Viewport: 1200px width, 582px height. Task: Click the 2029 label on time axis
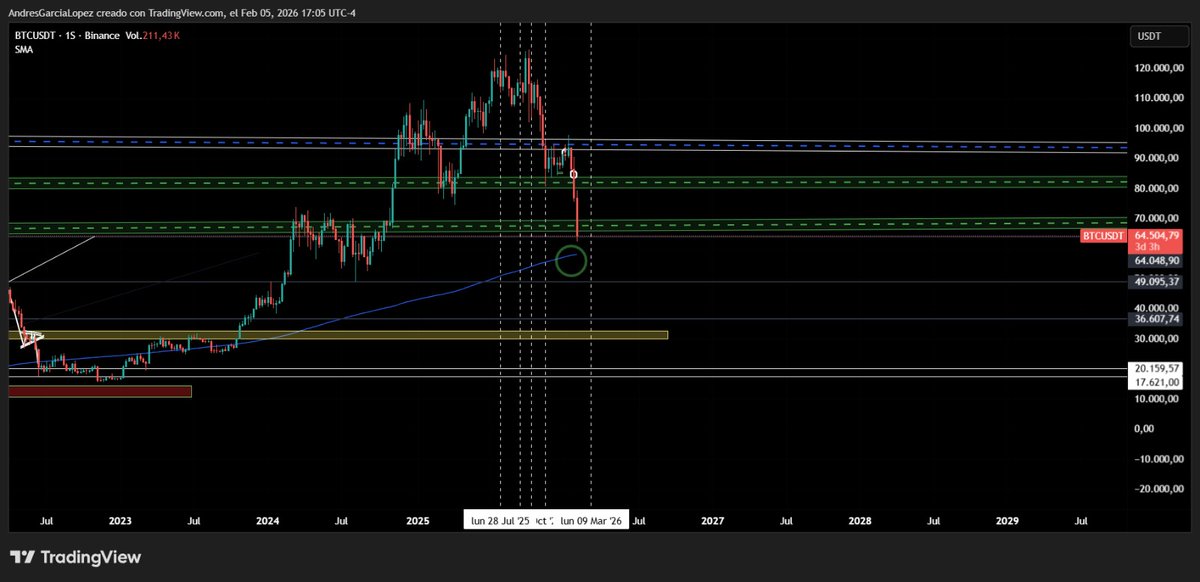pos(1007,521)
